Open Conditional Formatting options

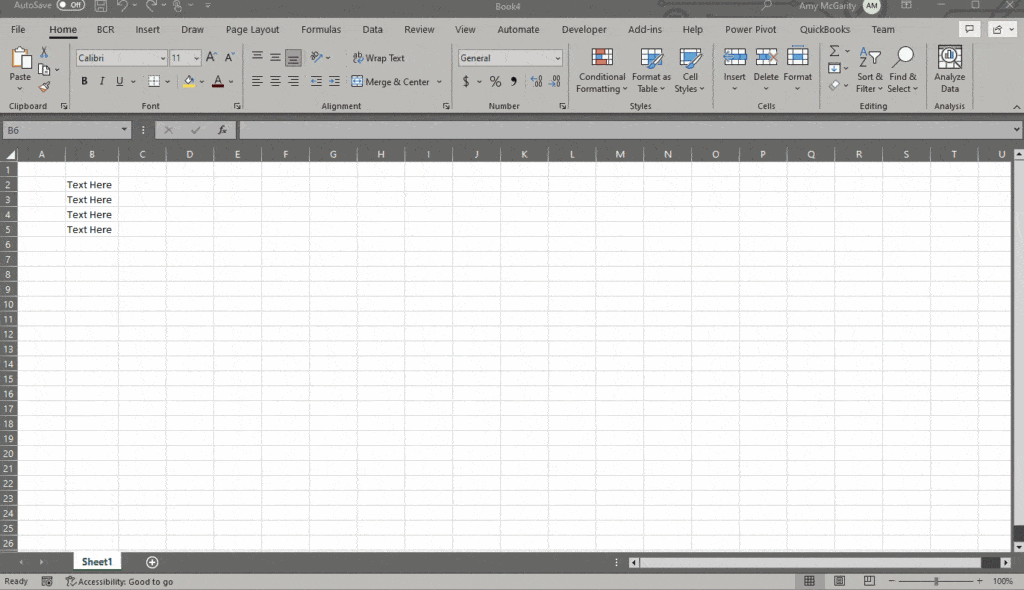[601, 72]
